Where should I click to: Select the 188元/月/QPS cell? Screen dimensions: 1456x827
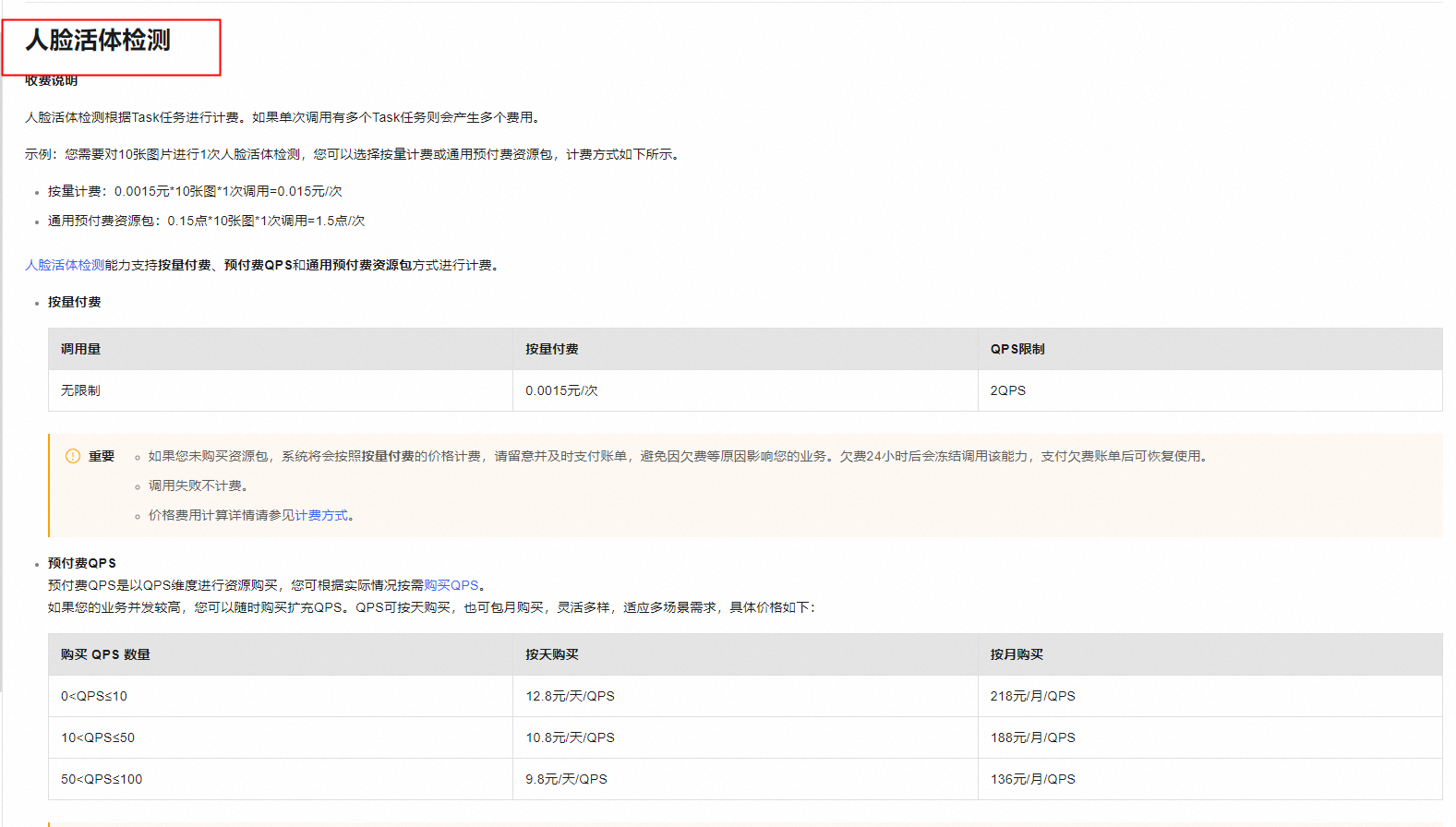pyautogui.click(x=1210, y=737)
